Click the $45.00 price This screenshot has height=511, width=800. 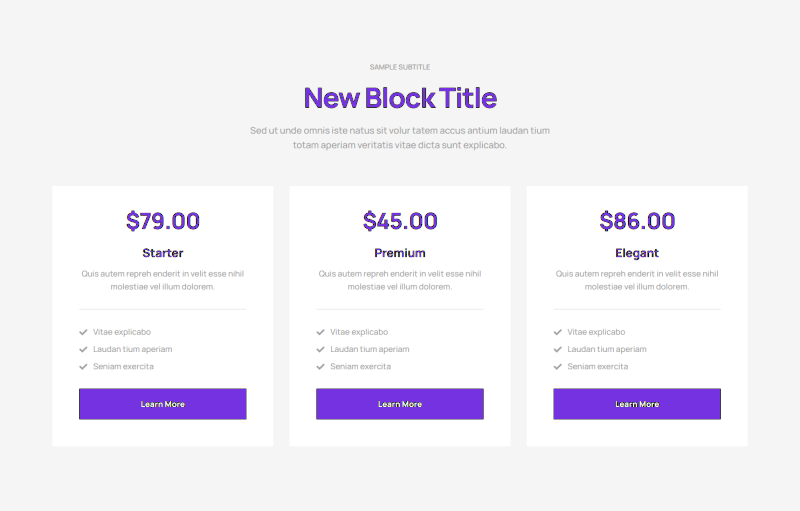tap(400, 221)
